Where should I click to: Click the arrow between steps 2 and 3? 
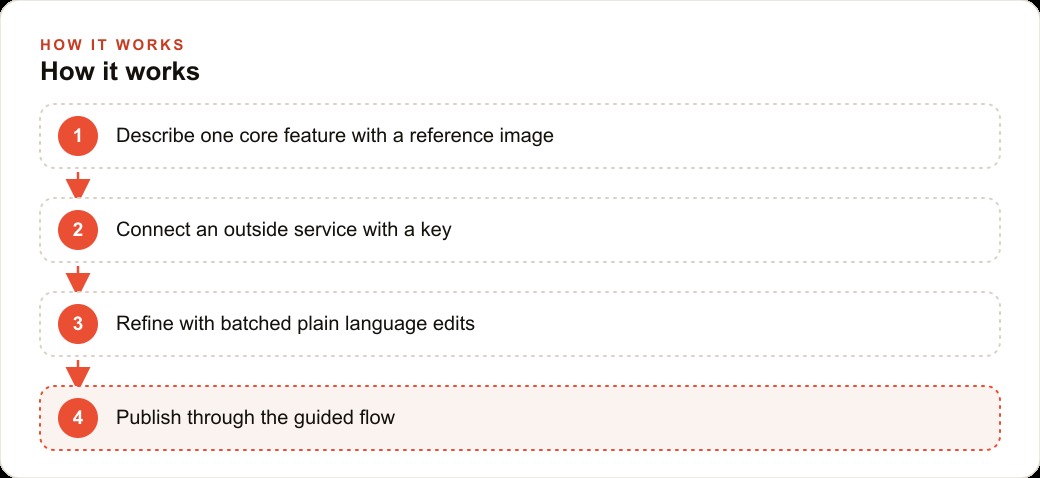78,278
